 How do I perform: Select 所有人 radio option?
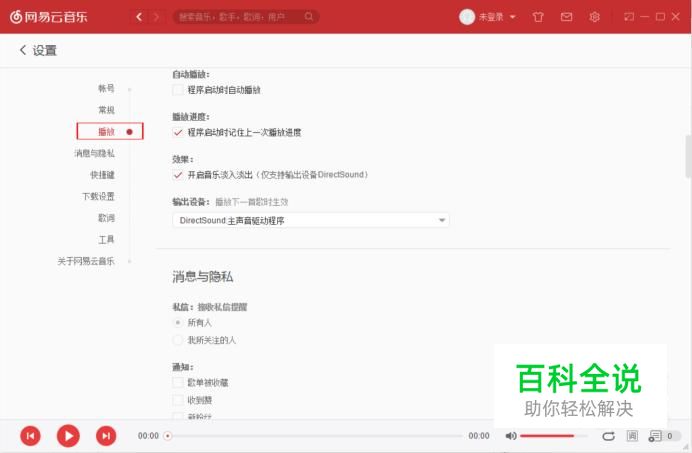[x=177, y=323]
